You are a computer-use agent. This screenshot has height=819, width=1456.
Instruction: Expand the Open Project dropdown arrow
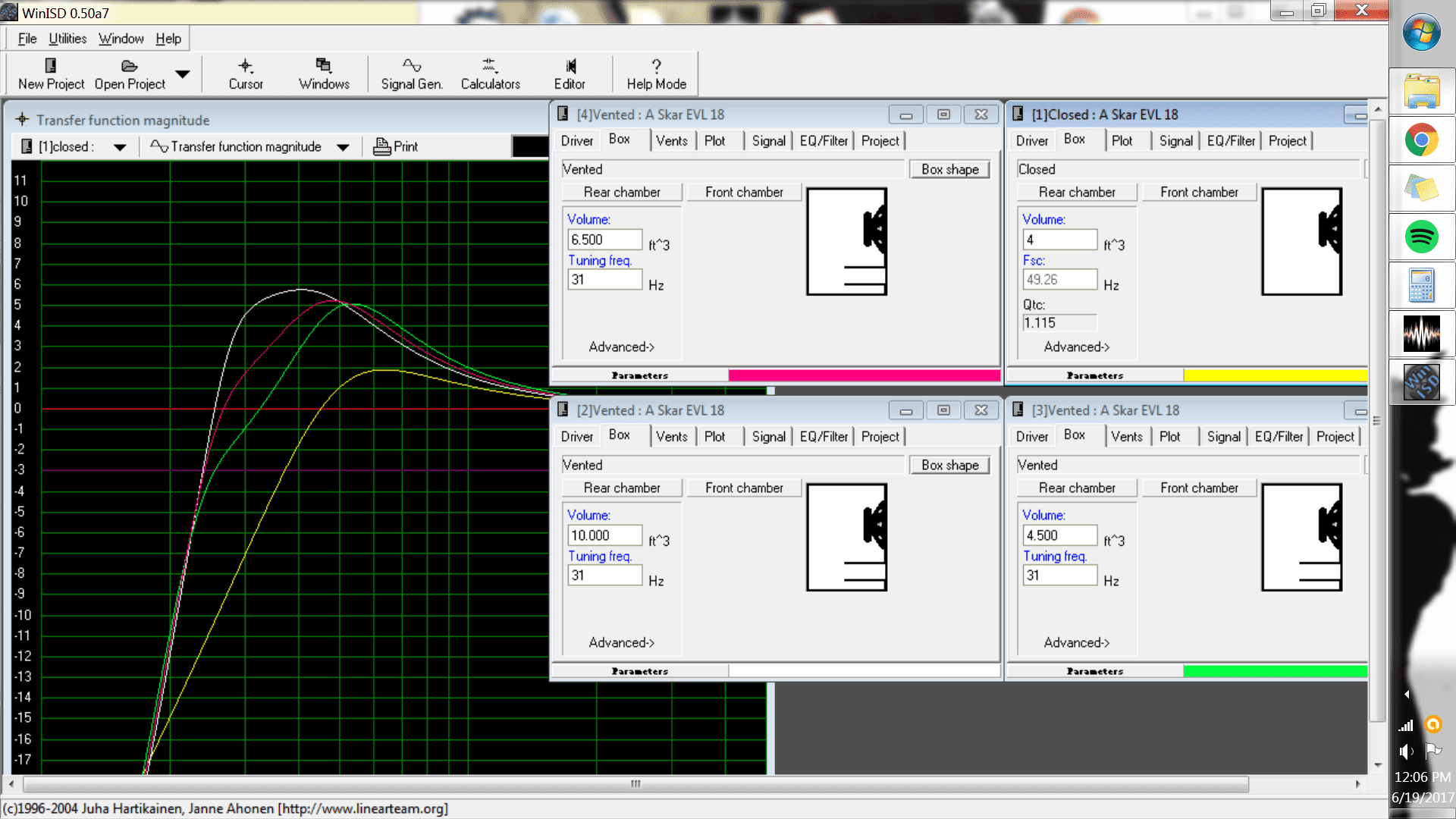(182, 74)
